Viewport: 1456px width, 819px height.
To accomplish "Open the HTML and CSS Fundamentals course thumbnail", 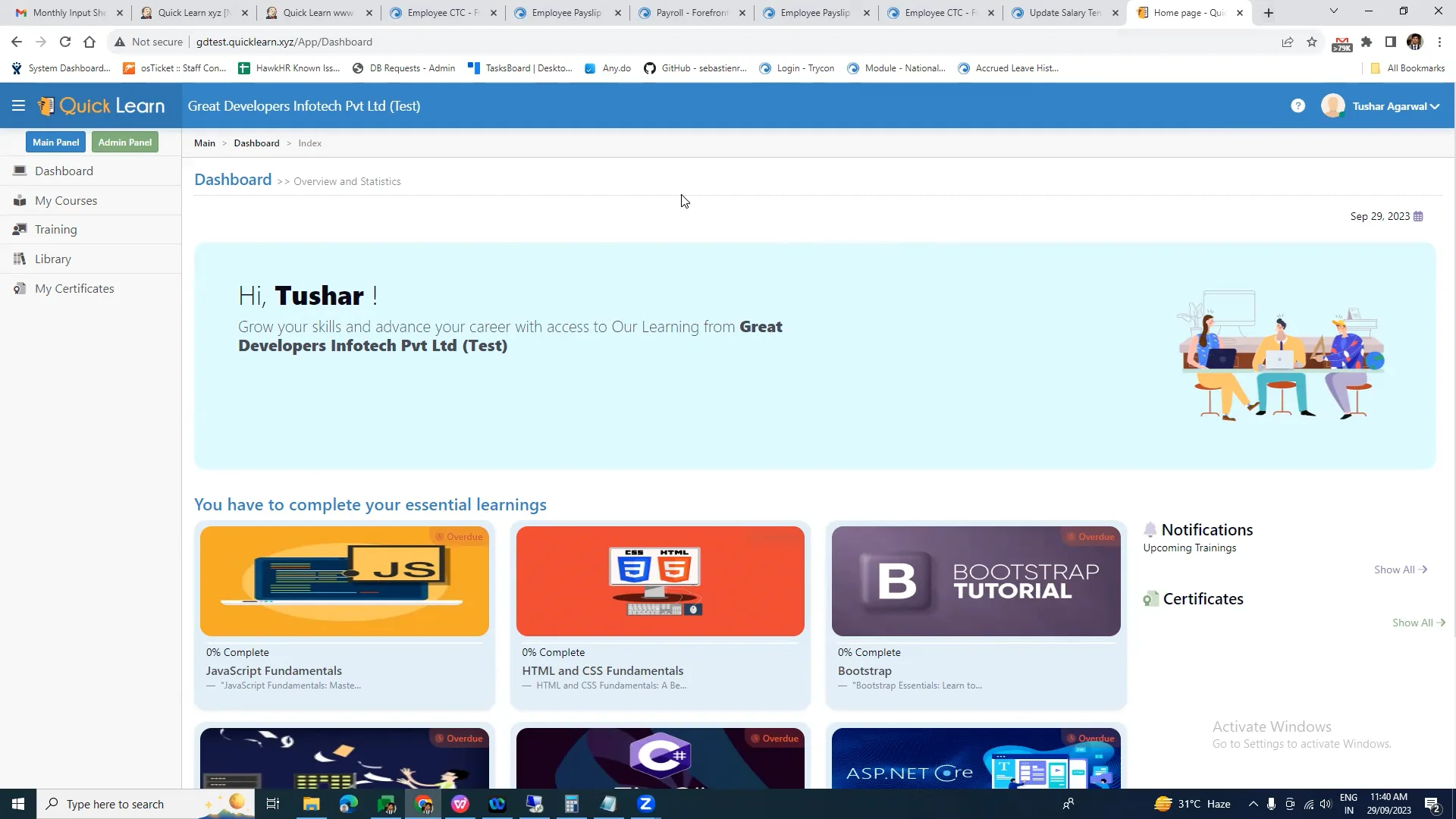I will (660, 582).
